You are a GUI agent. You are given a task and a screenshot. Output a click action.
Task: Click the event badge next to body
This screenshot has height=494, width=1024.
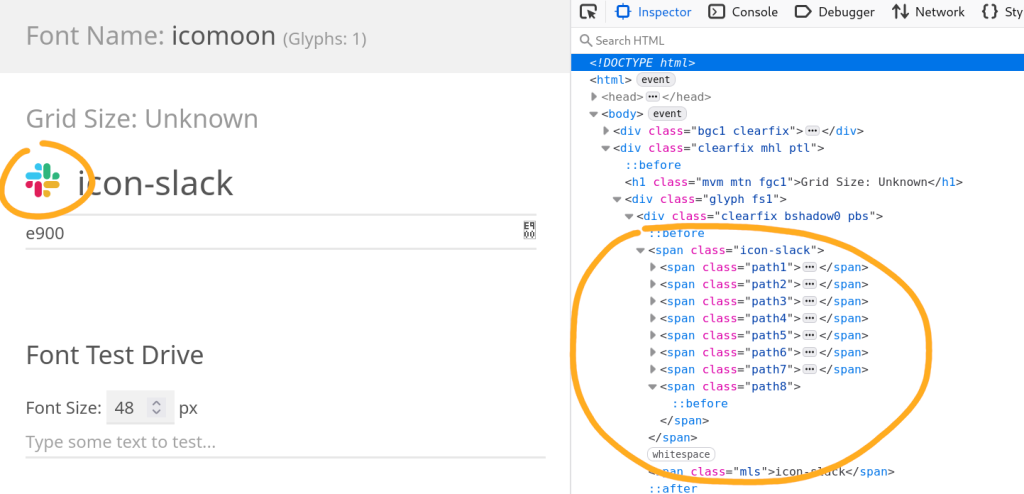[666, 114]
